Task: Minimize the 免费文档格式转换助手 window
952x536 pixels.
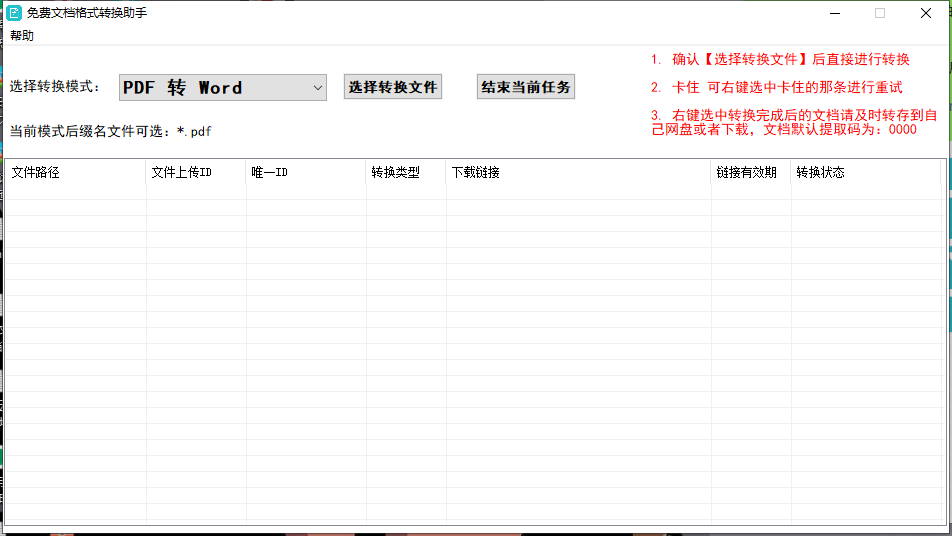Action: [x=835, y=13]
